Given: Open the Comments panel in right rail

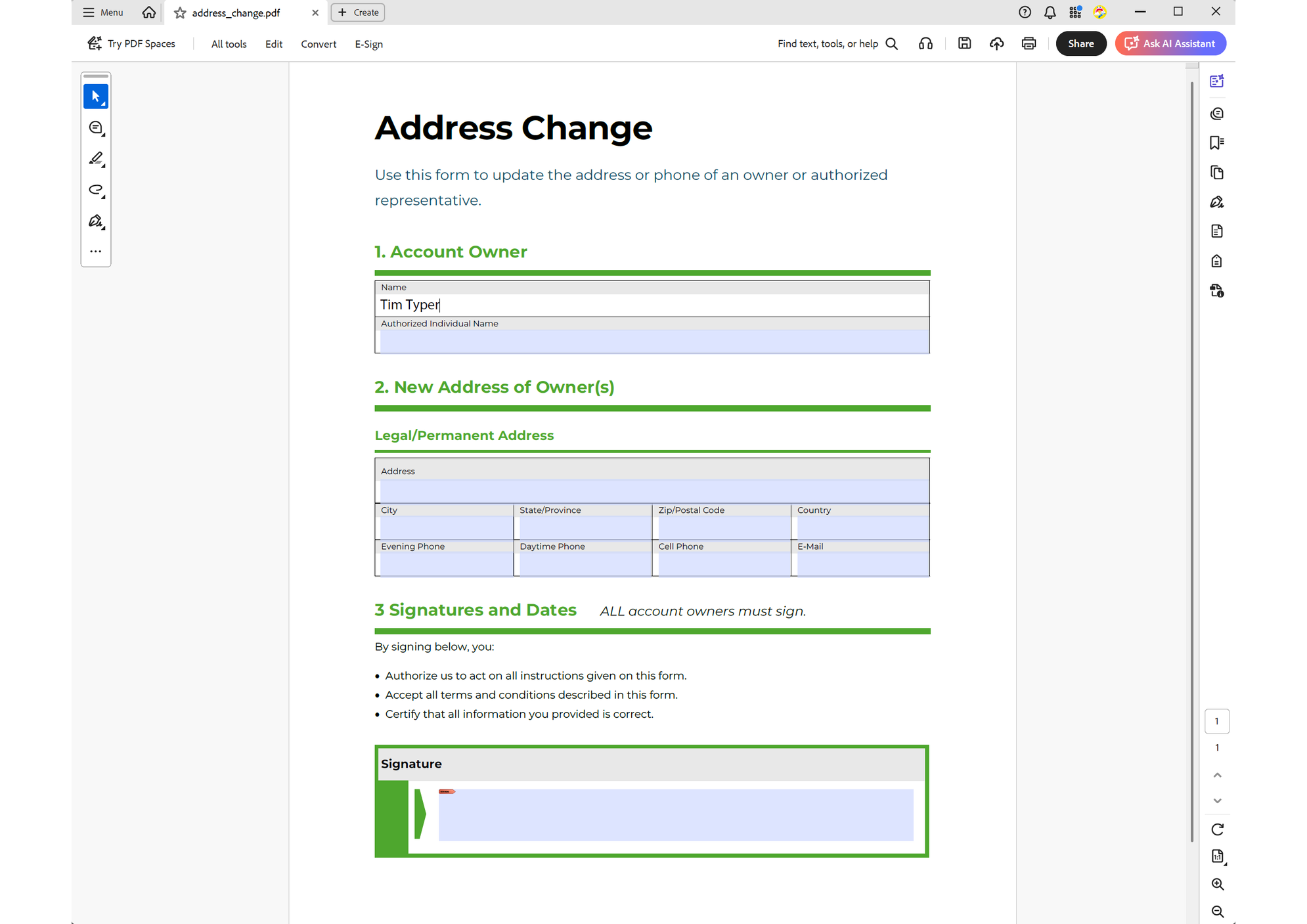Looking at the screenshot, I should click(1217, 114).
